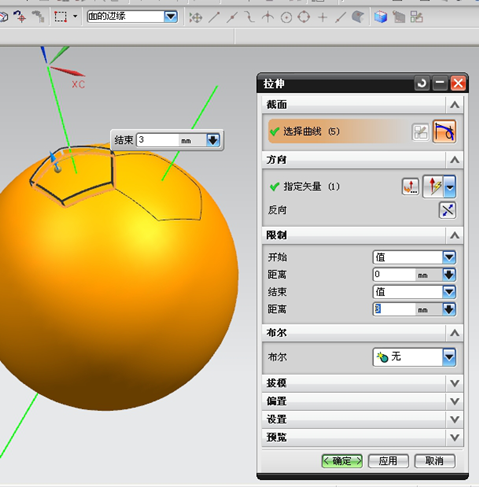Viewport: 479px width, 487px height.
Task: Toggle the midpoint snap icon
Action: pyautogui.click(x=232, y=17)
